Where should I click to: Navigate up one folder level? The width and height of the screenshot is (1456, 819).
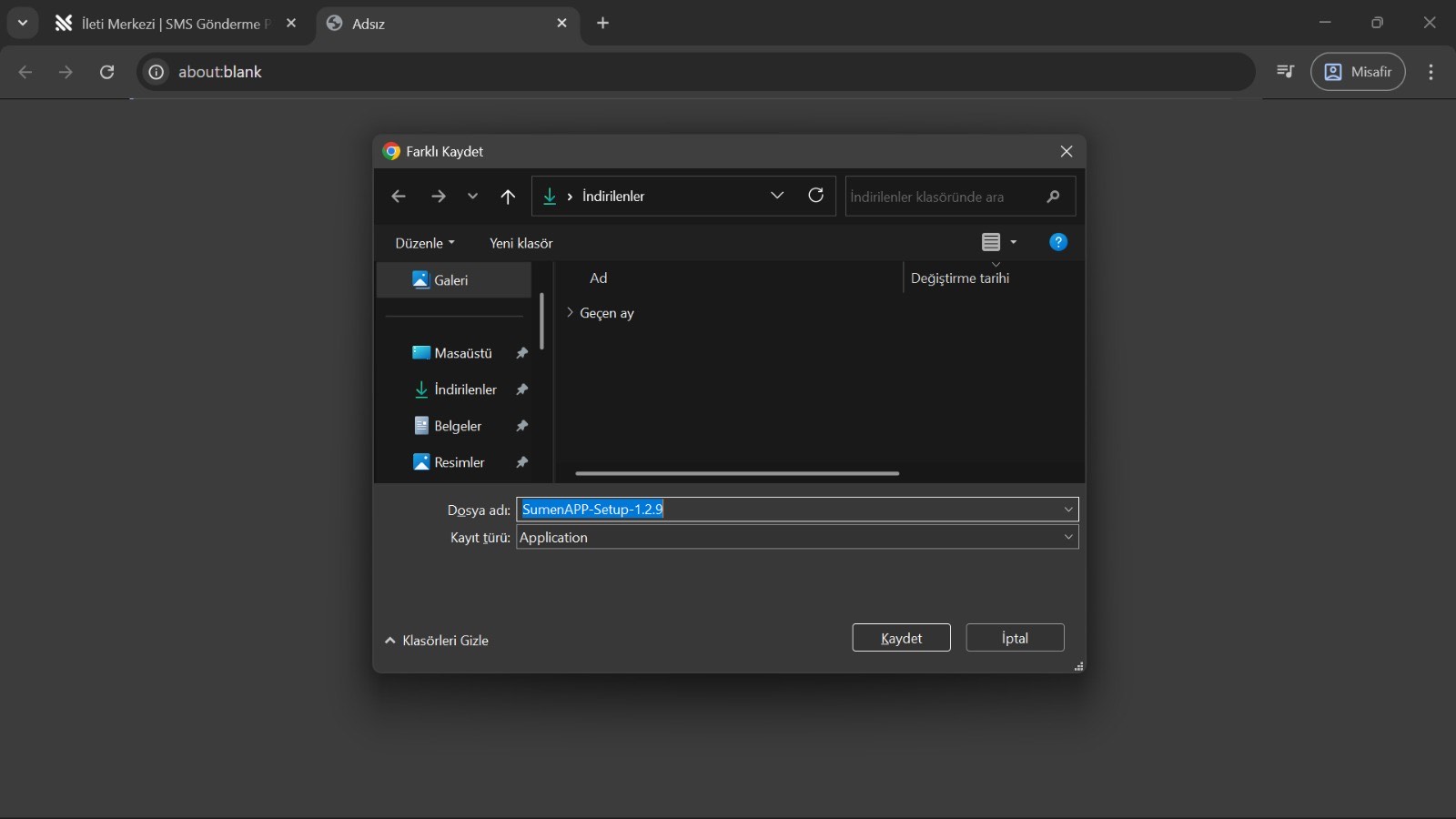[507, 196]
